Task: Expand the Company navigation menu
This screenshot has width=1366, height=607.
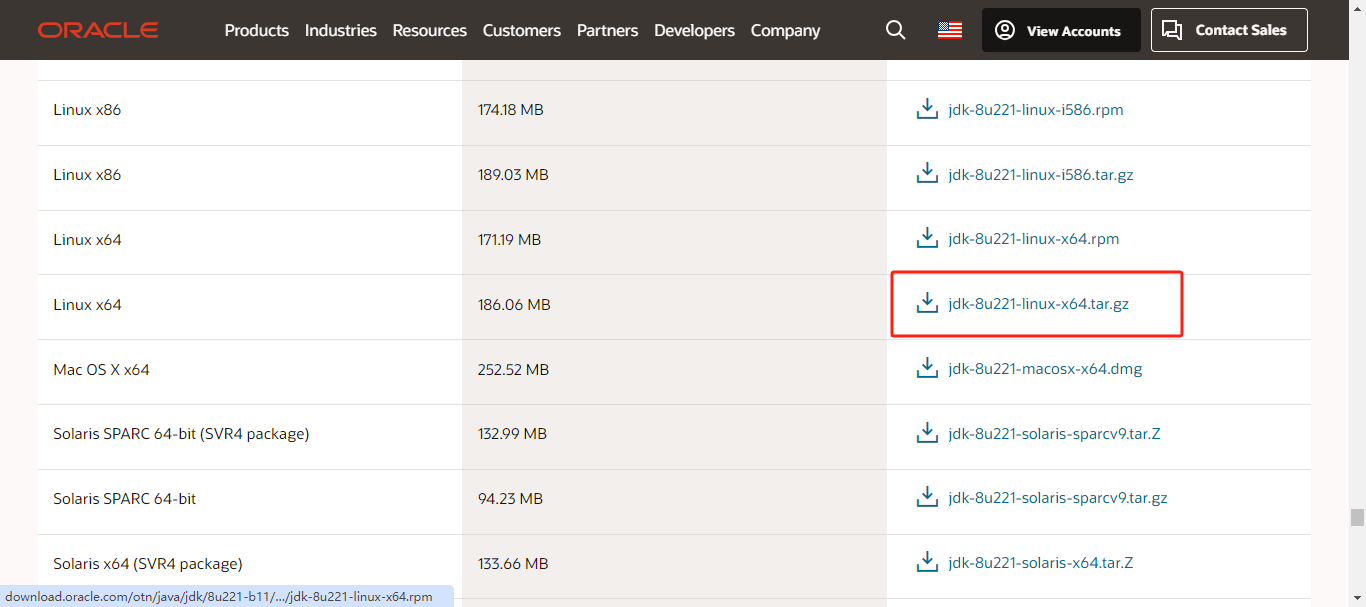Action: (x=785, y=30)
